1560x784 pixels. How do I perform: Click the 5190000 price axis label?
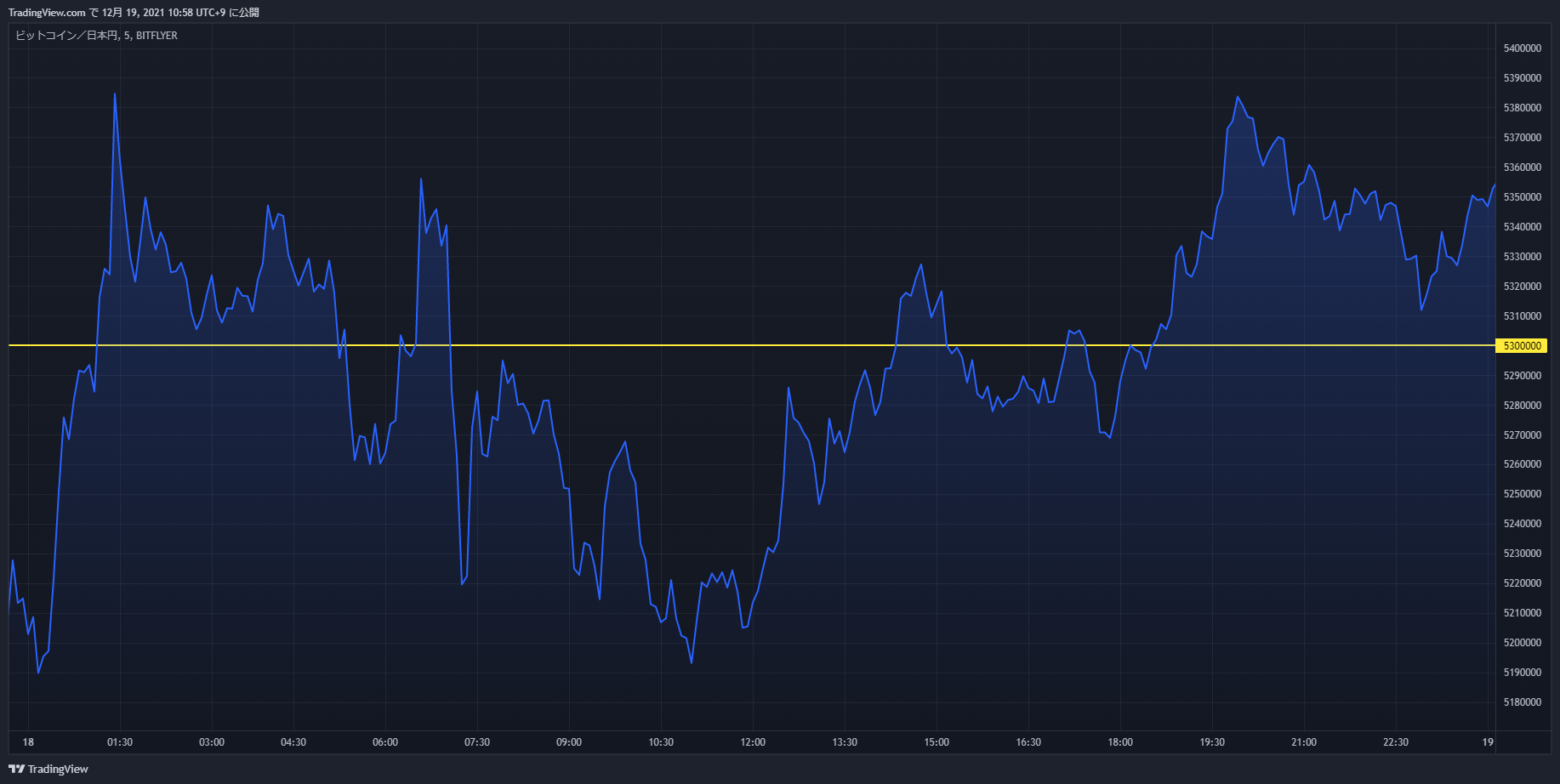pos(1522,673)
